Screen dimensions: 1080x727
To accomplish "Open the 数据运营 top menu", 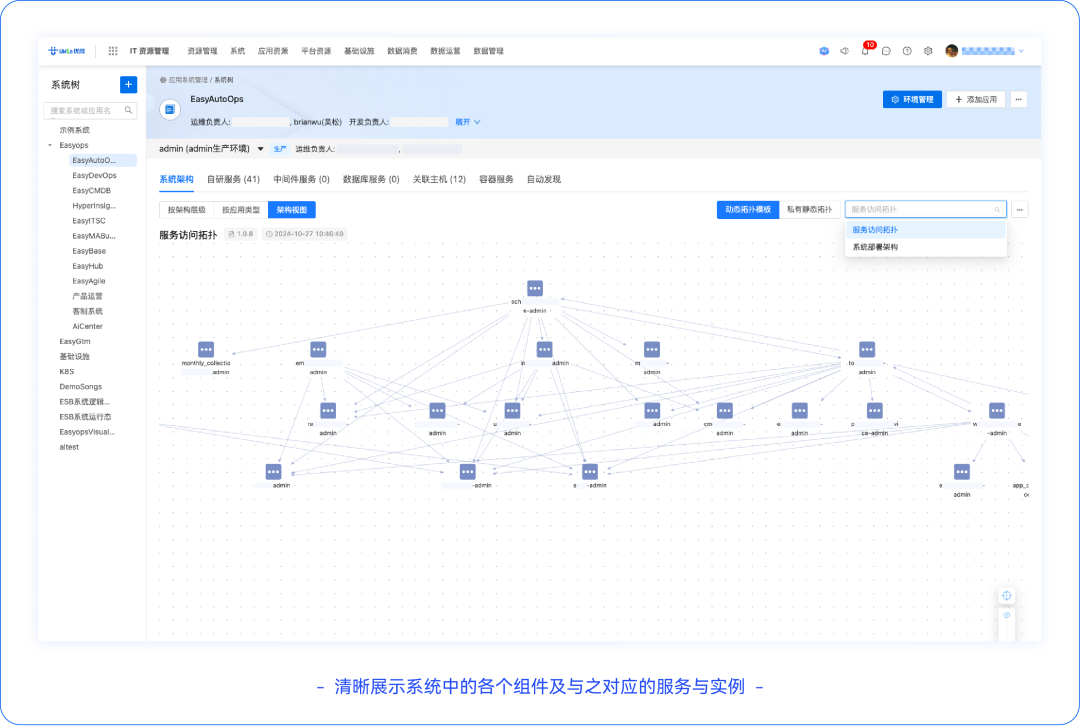I will pos(446,51).
